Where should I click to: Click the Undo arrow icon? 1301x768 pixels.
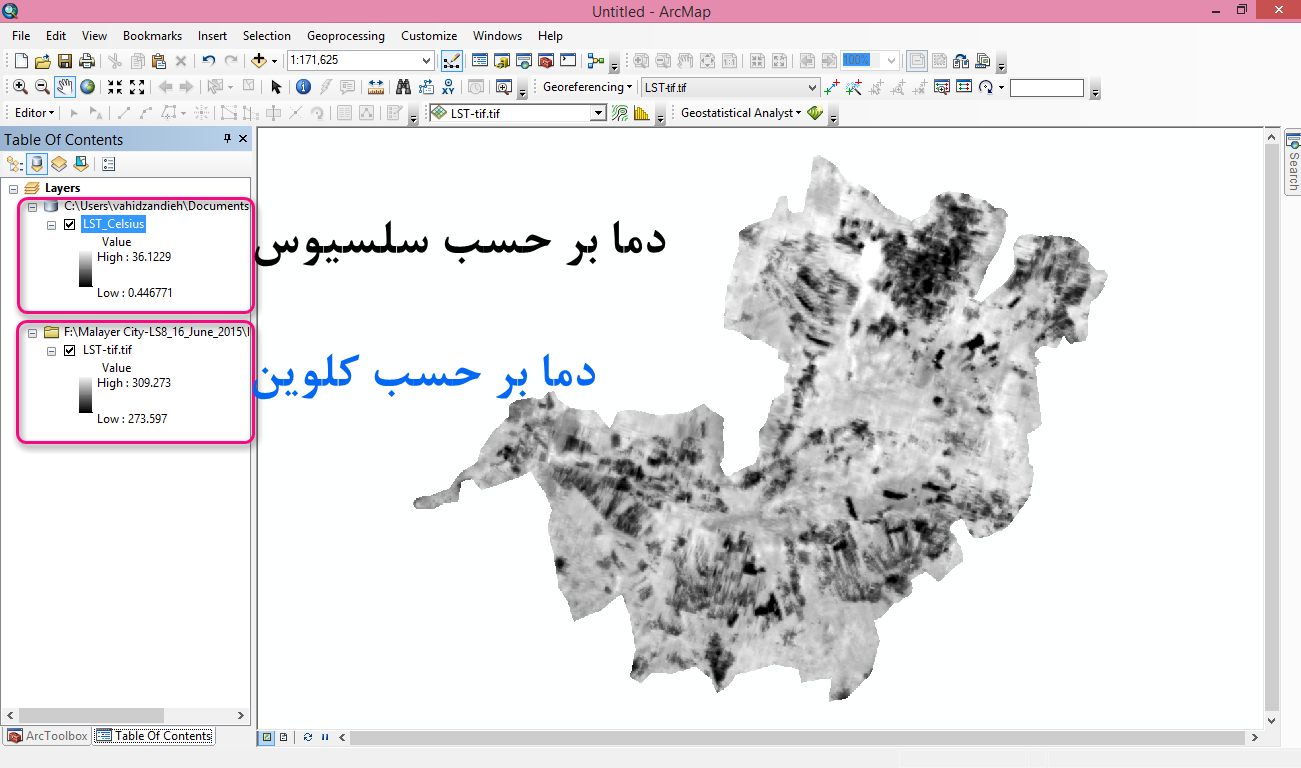point(208,61)
